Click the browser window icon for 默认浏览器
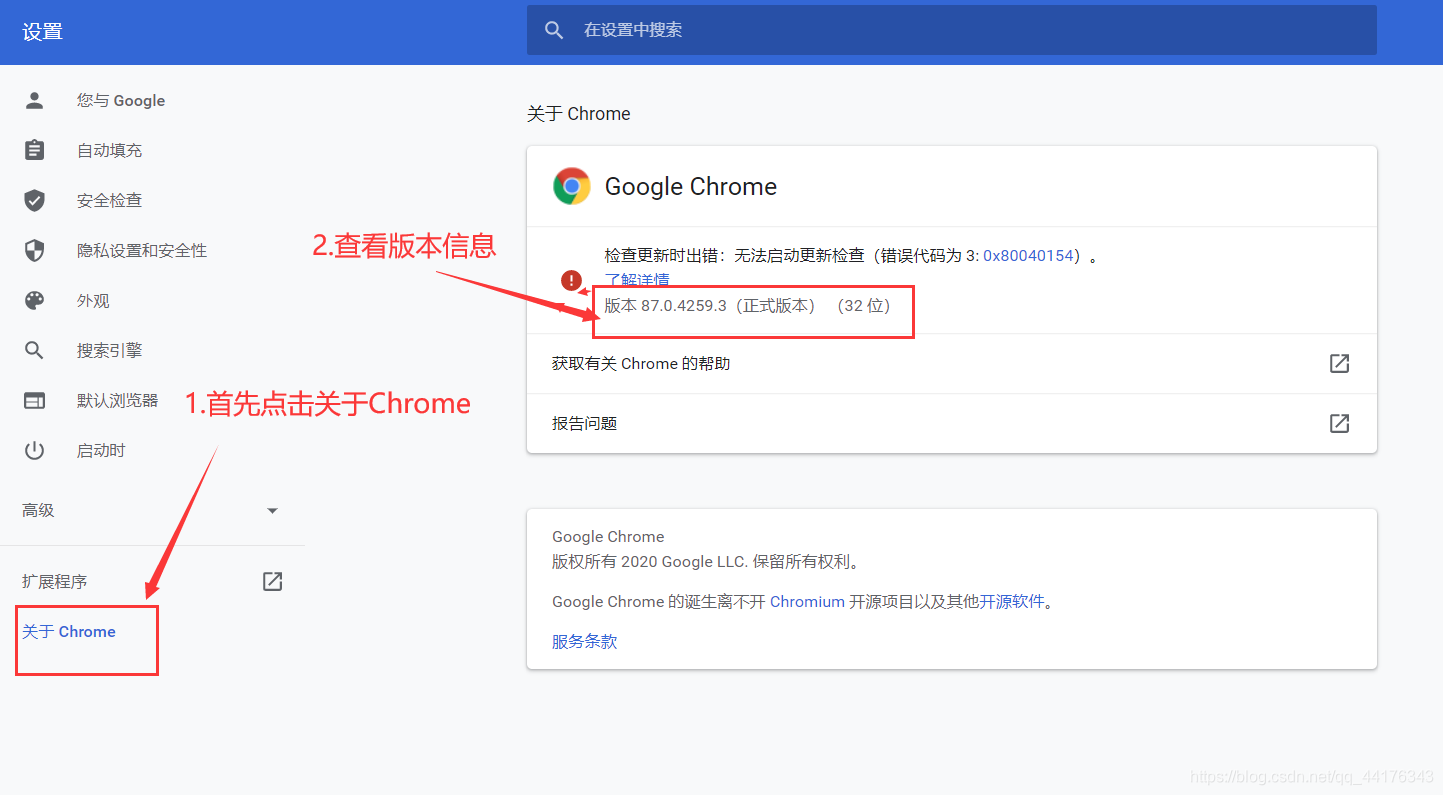Screen dimensions: 1443x795 tap(35, 400)
